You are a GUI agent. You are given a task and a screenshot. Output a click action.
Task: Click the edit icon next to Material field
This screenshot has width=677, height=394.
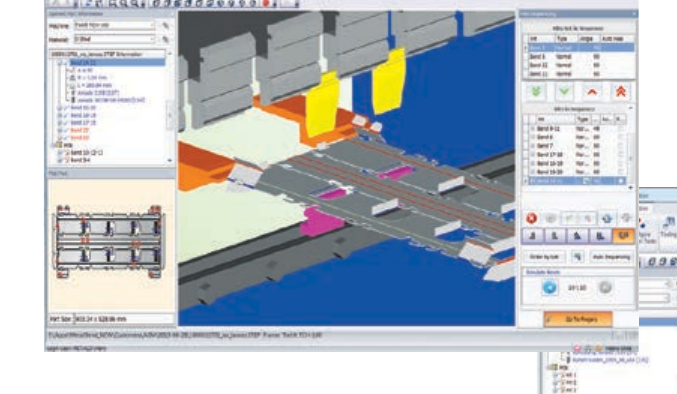pos(165,39)
